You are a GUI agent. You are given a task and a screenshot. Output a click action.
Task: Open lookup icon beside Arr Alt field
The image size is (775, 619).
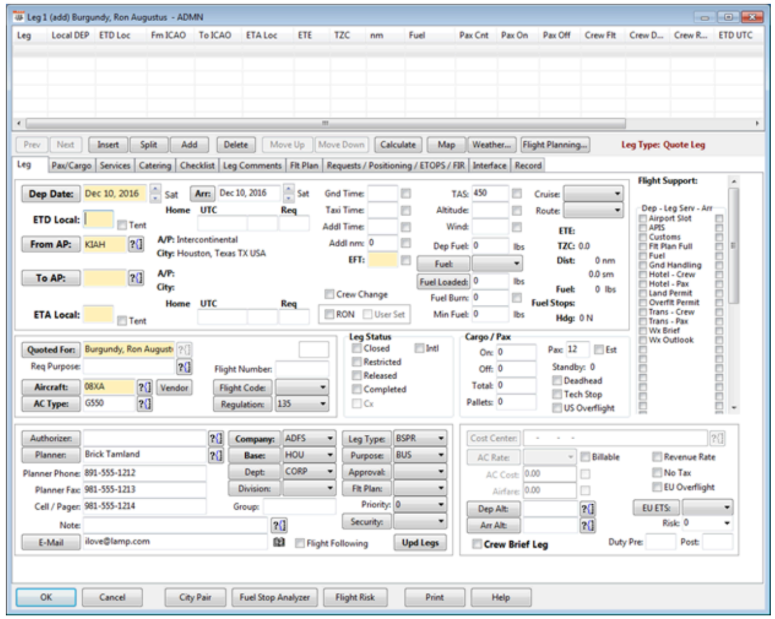coord(587,525)
